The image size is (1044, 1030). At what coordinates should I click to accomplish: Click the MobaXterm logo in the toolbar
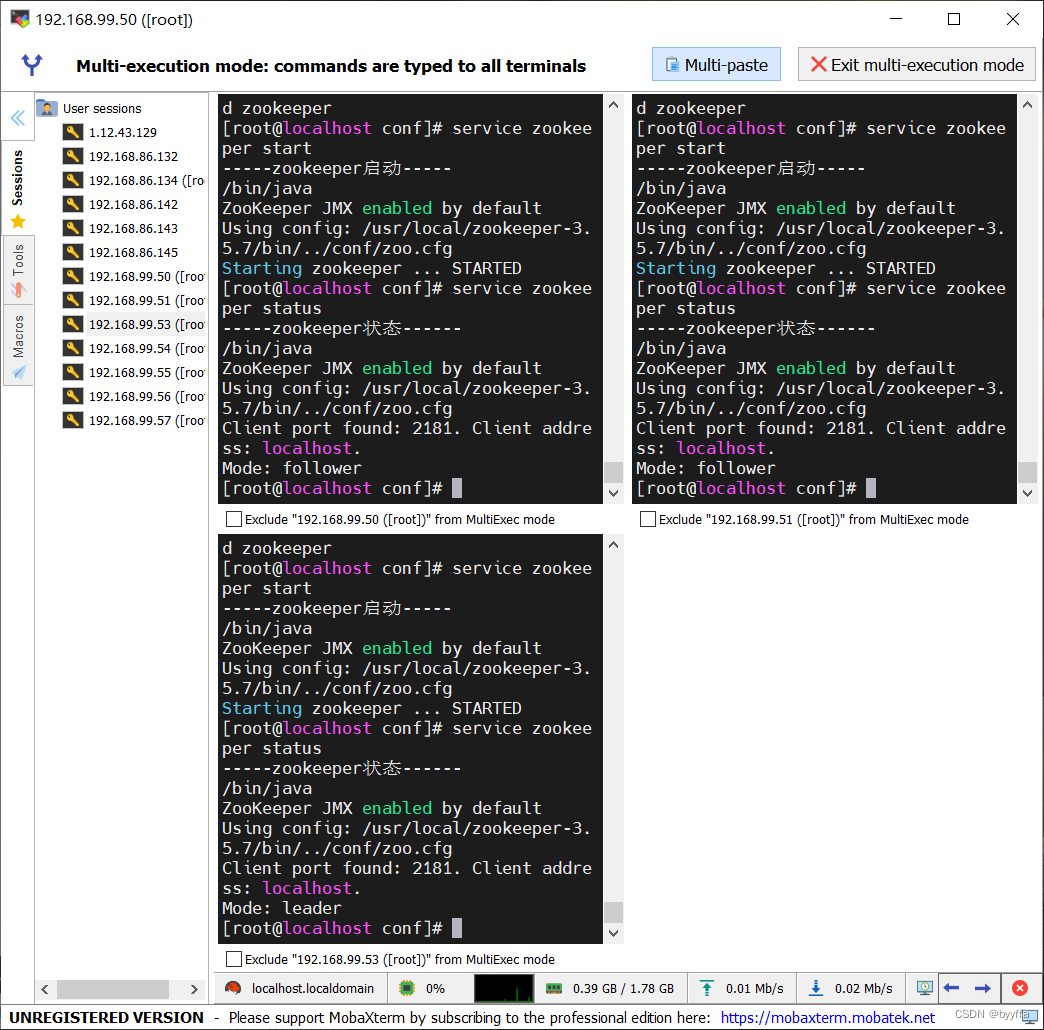coord(31,65)
